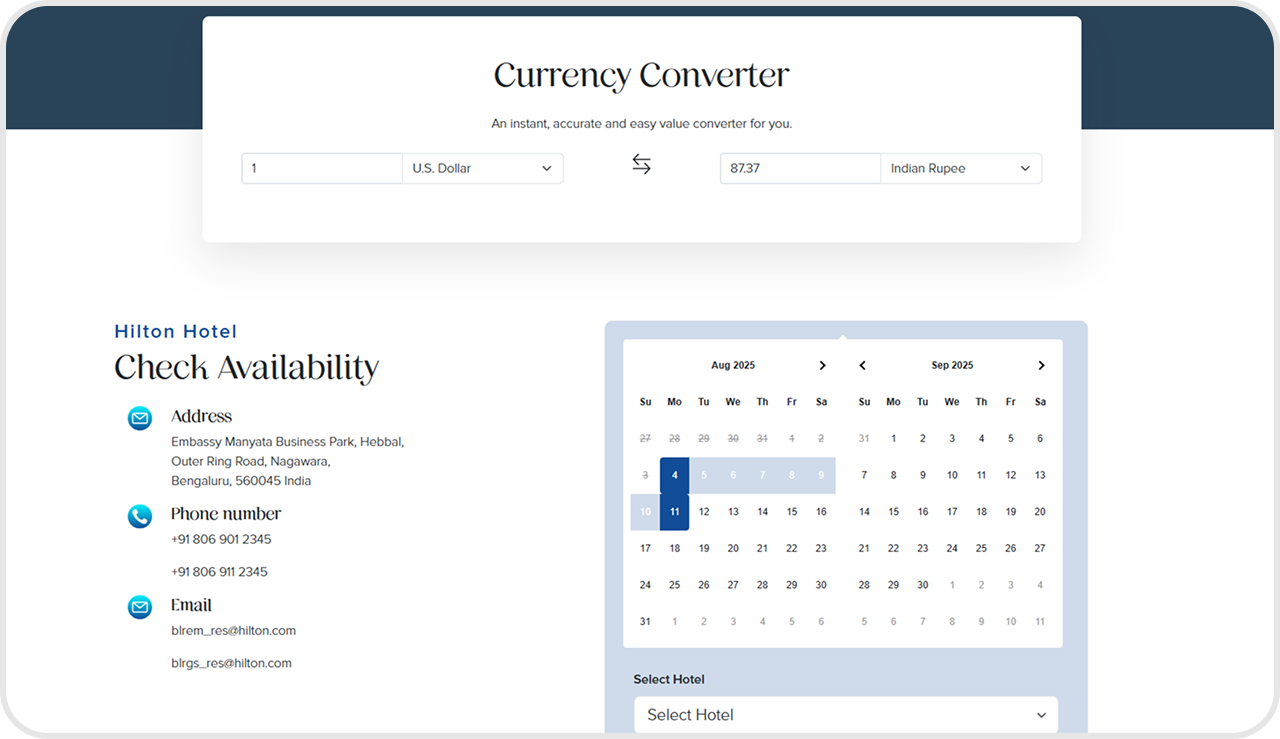This screenshot has width=1280, height=739.
Task: Click the amount field containing 1
Action: click(322, 168)
